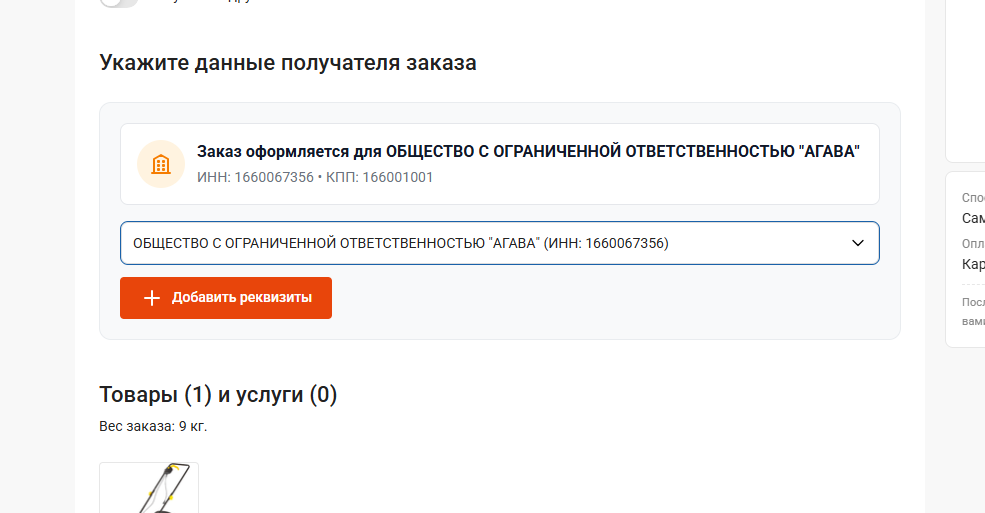Click the cut-off "Опл…" label in sidebar
Image resolution: width=985 pixels, height=513 pixels.
(x=973, y=243)
